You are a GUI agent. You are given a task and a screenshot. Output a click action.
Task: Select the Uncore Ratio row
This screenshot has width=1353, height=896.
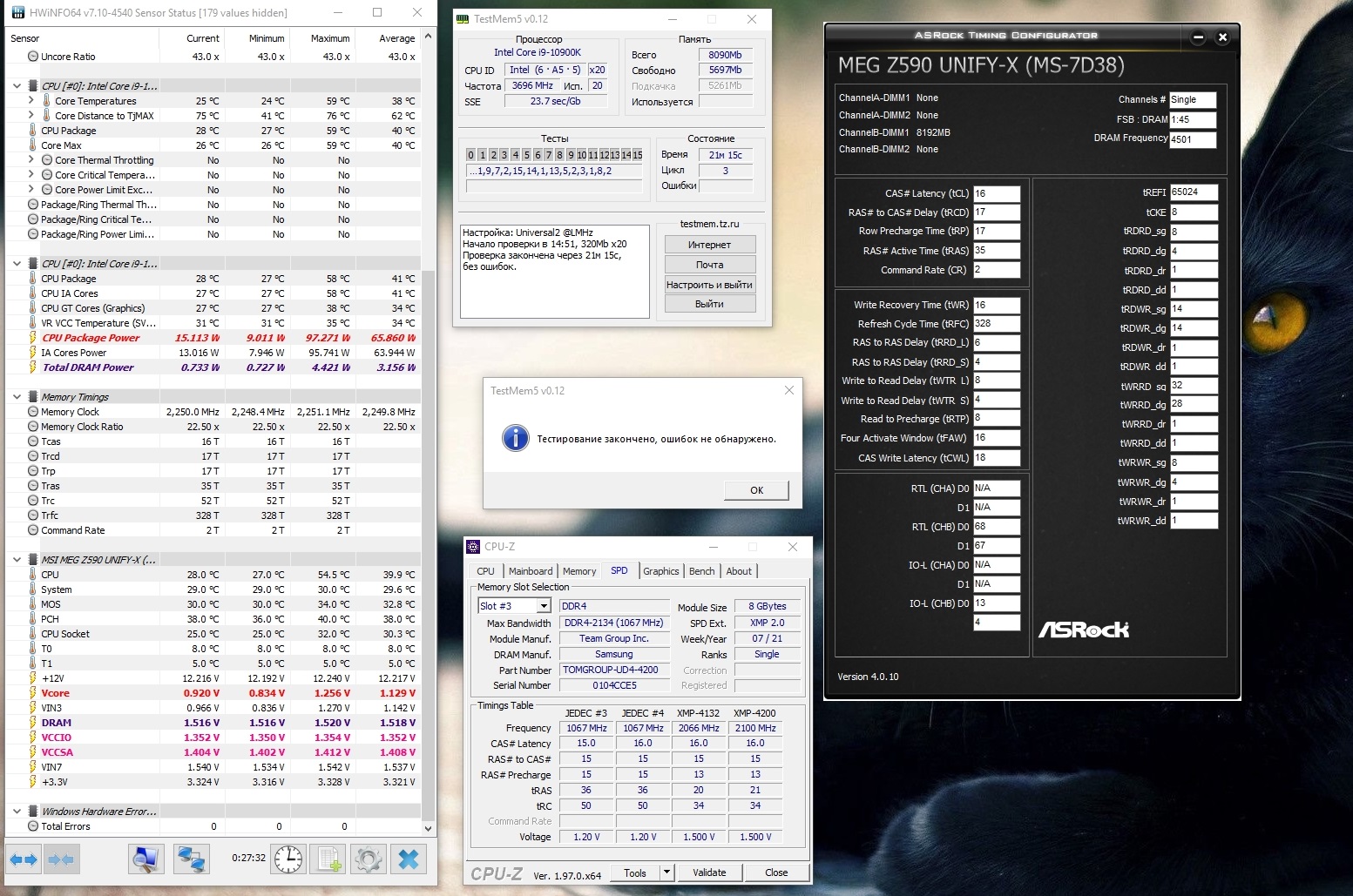213,57
